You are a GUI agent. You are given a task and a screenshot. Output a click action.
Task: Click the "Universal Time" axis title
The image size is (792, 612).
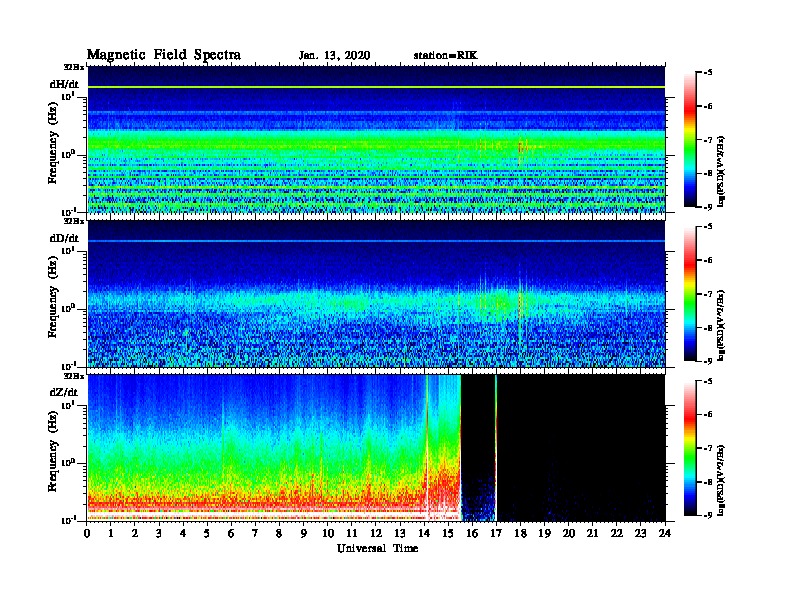tap(377, 548)
